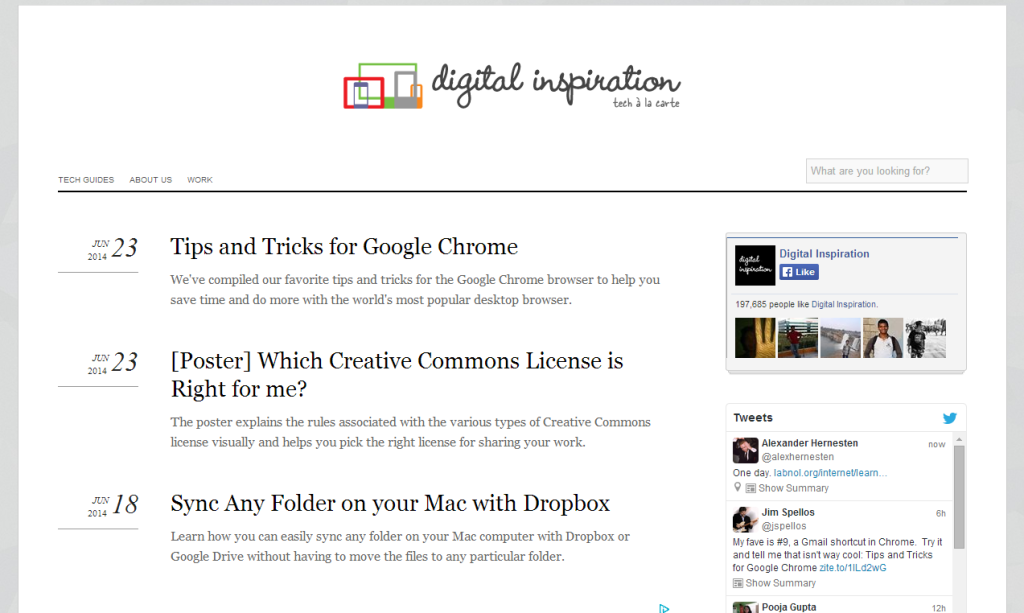Click the Tweets scrollbar up arrow

[959, 439]
